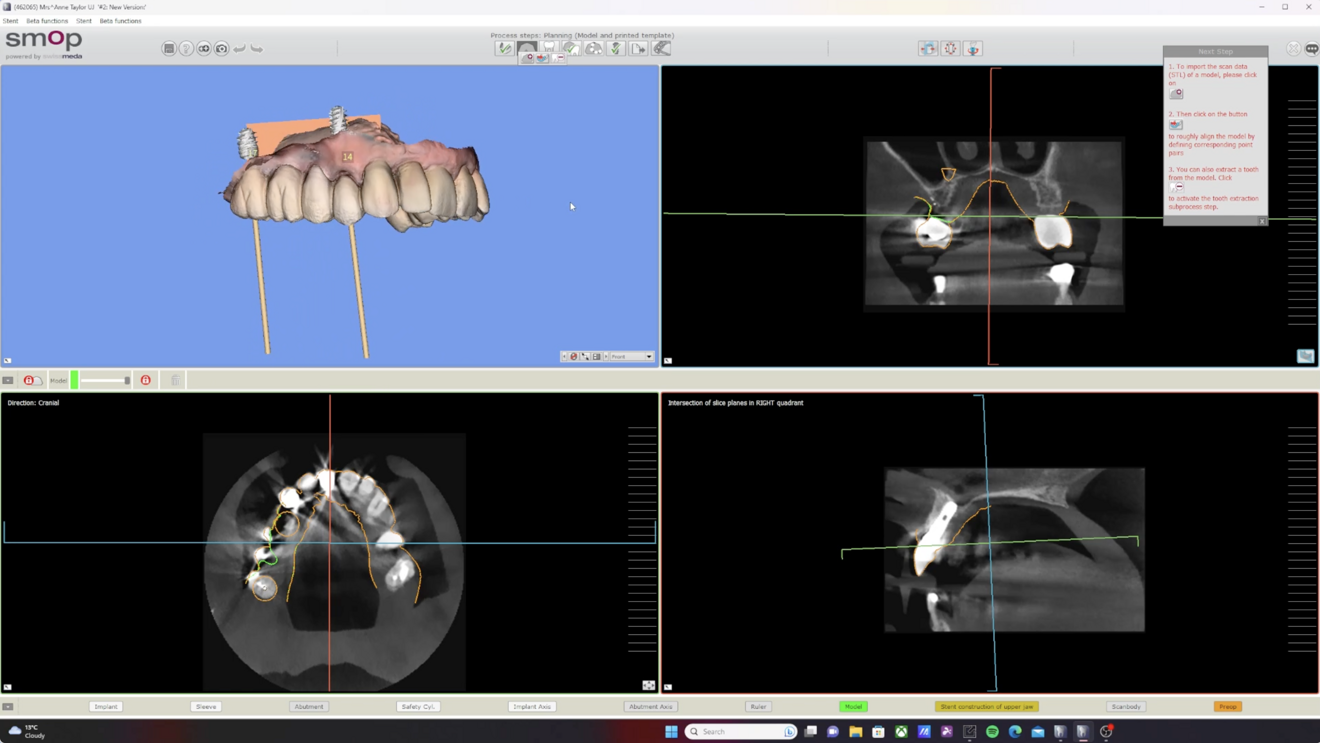Toggle Implant Axis visibility

pos(532,707)
